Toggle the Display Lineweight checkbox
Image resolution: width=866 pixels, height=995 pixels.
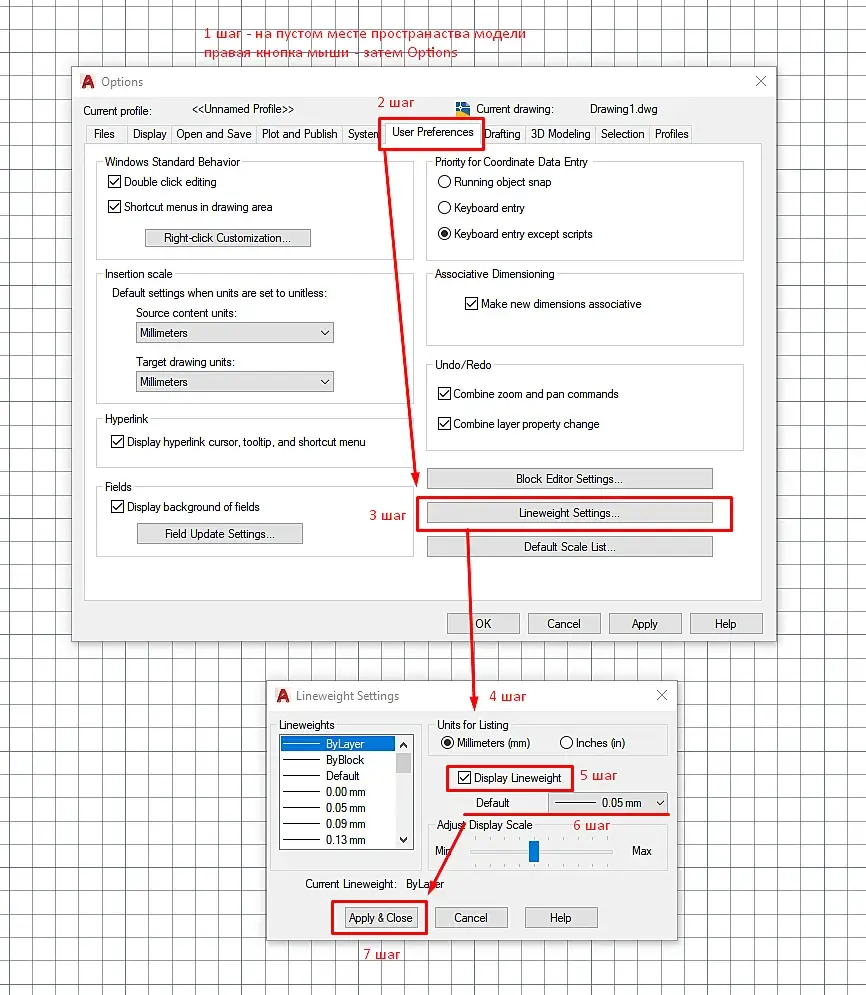pyautogui.click(x=464, y=777)
